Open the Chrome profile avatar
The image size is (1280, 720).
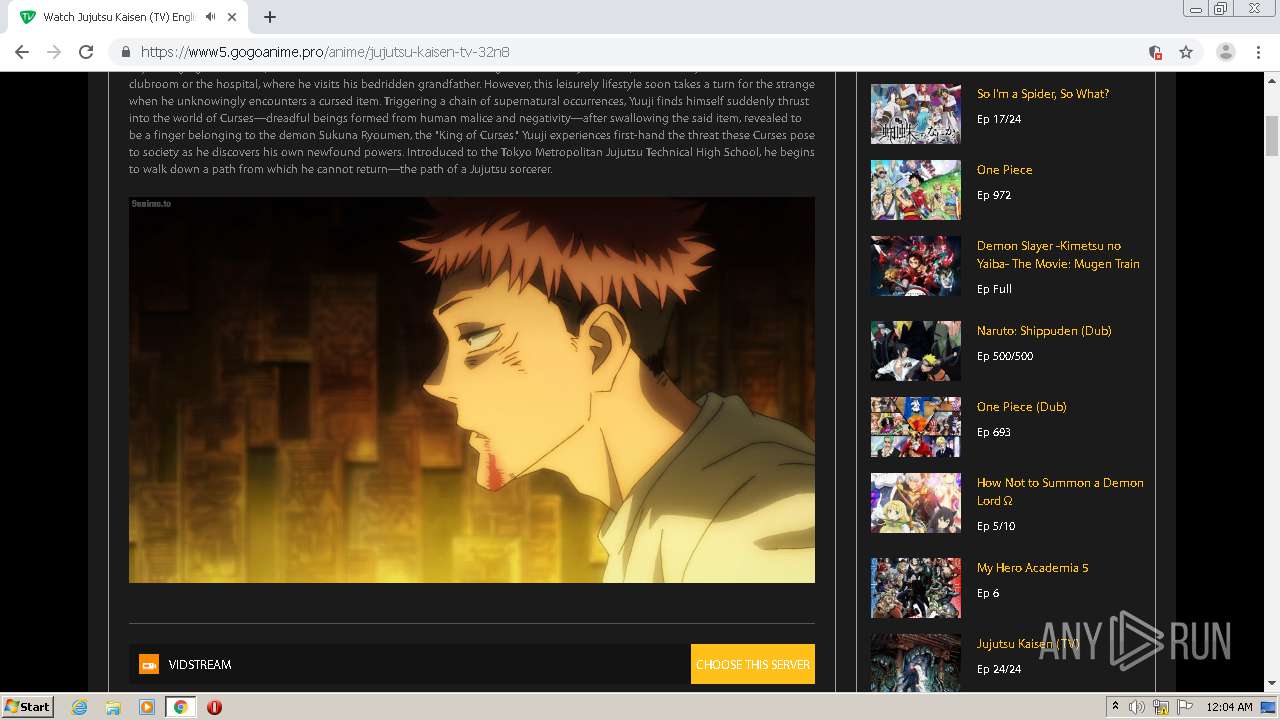click(x=1226, y=52)
